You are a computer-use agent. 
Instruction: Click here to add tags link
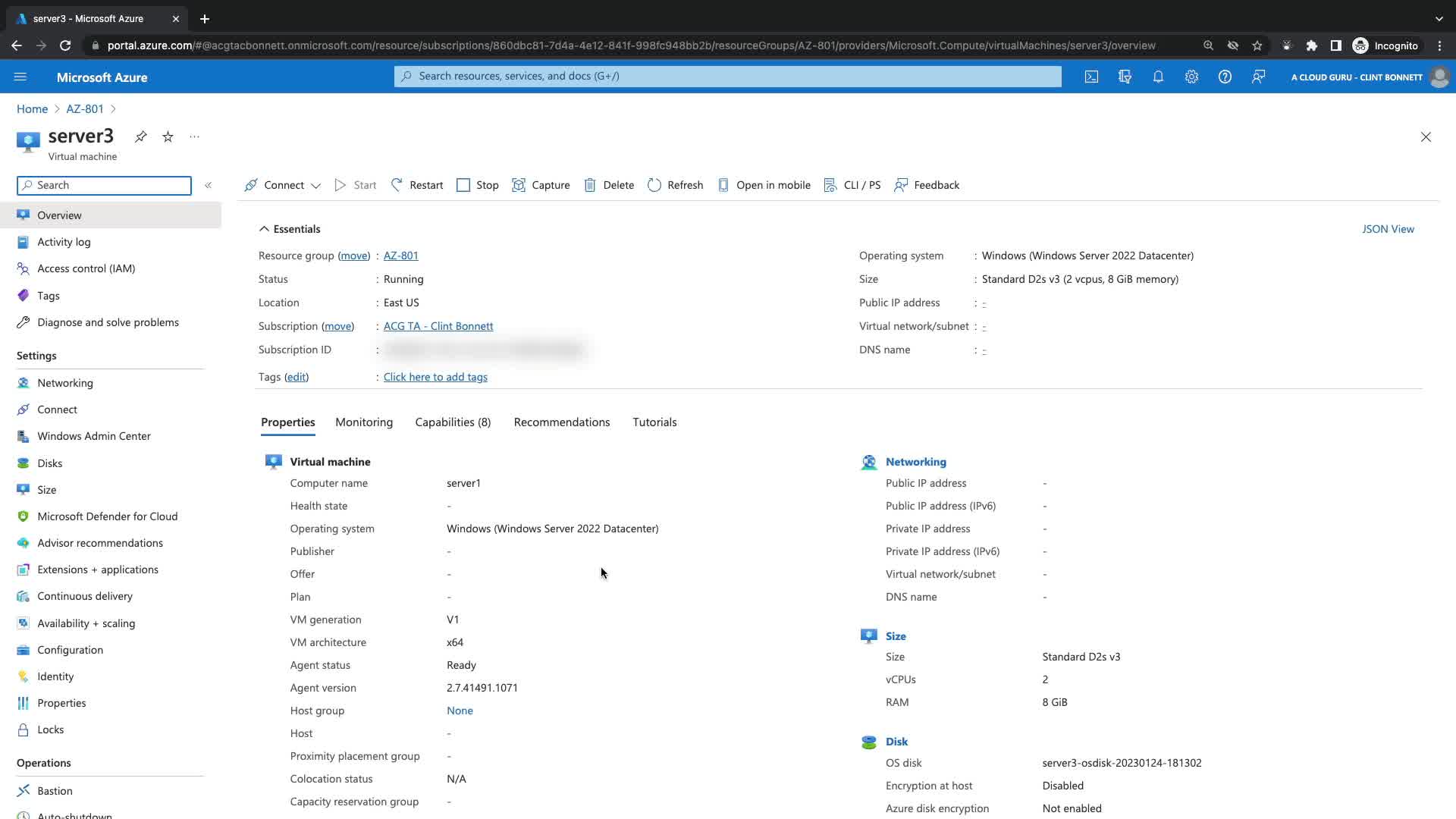(435, 377)
